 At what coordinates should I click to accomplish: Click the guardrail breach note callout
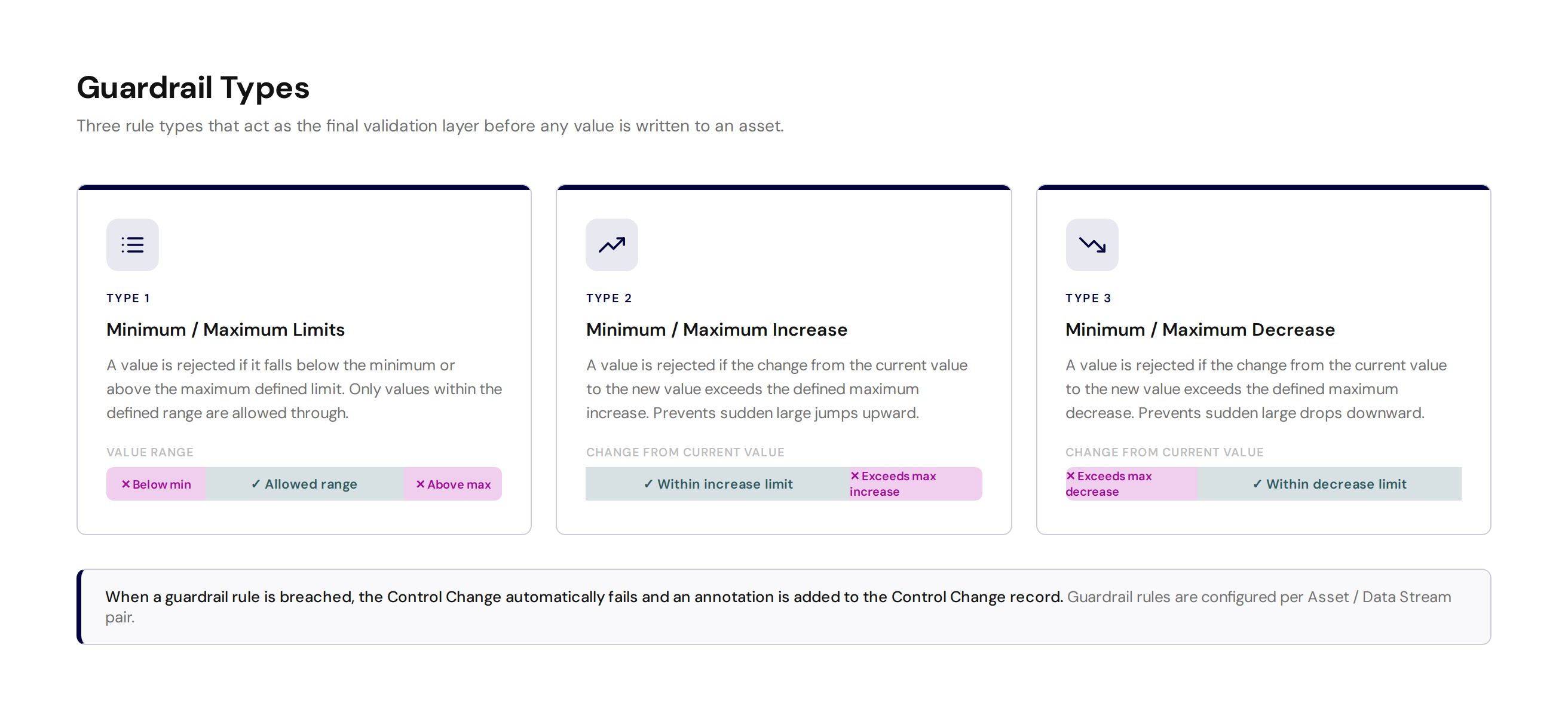783,607
